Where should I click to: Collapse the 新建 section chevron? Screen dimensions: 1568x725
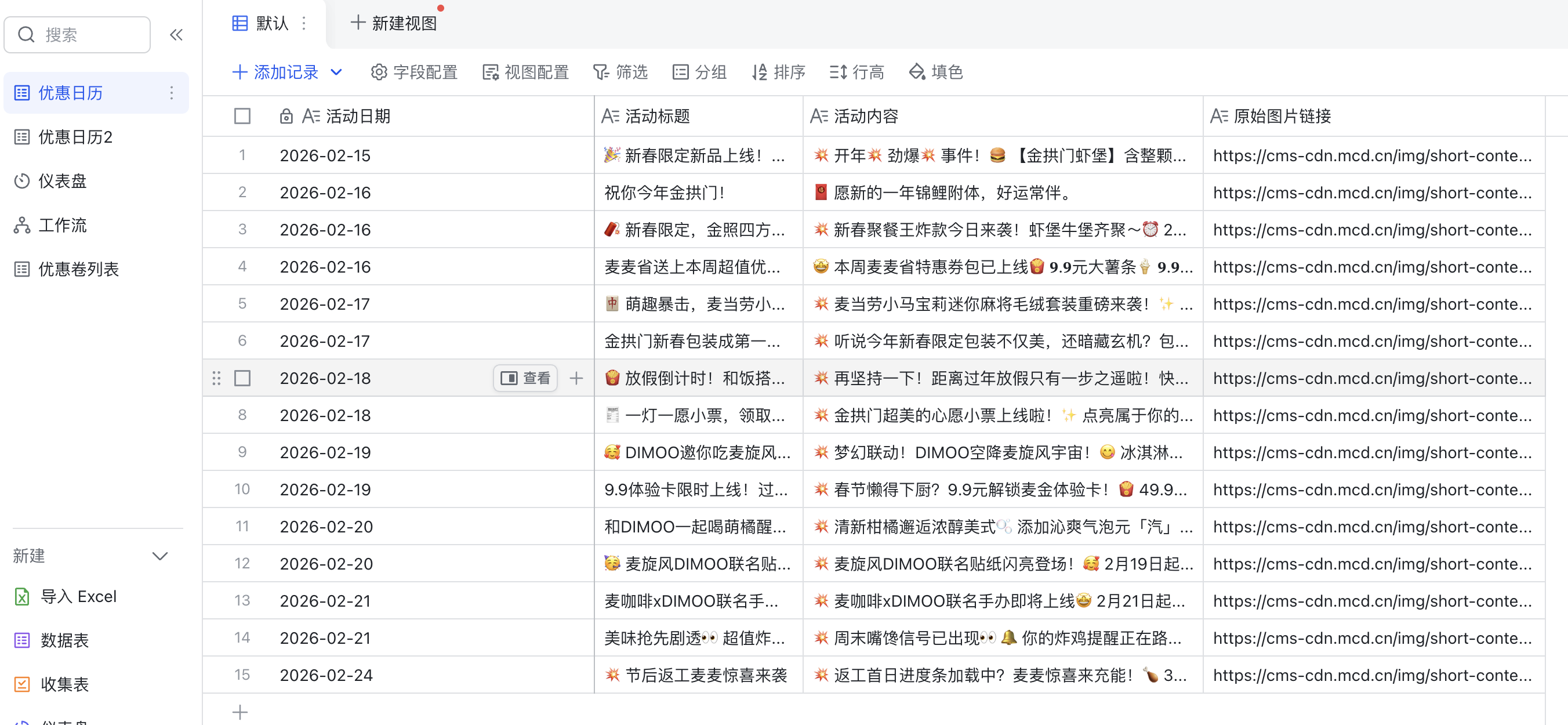[160, 556]
